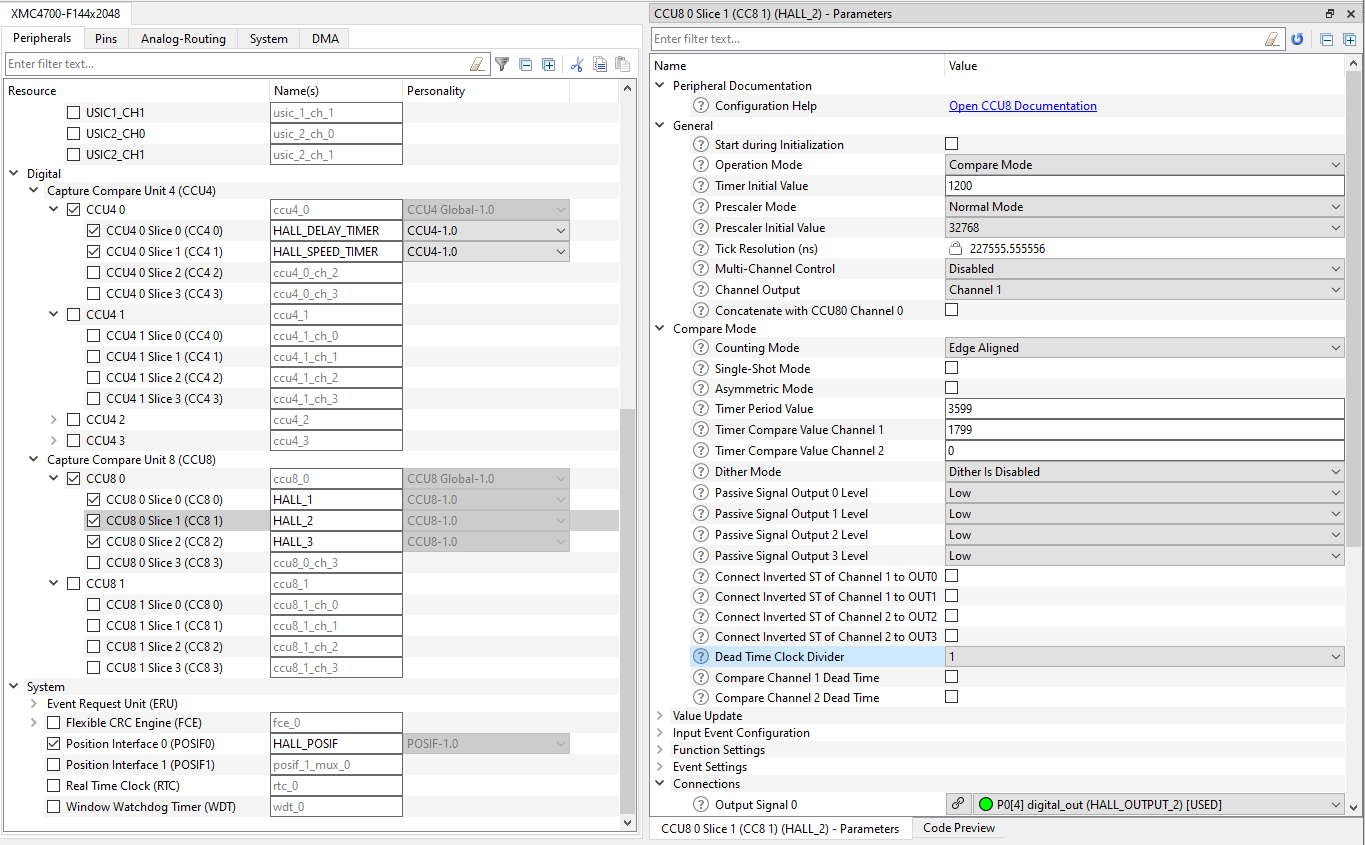Collapse the Compare Mode section

[660, 329]
